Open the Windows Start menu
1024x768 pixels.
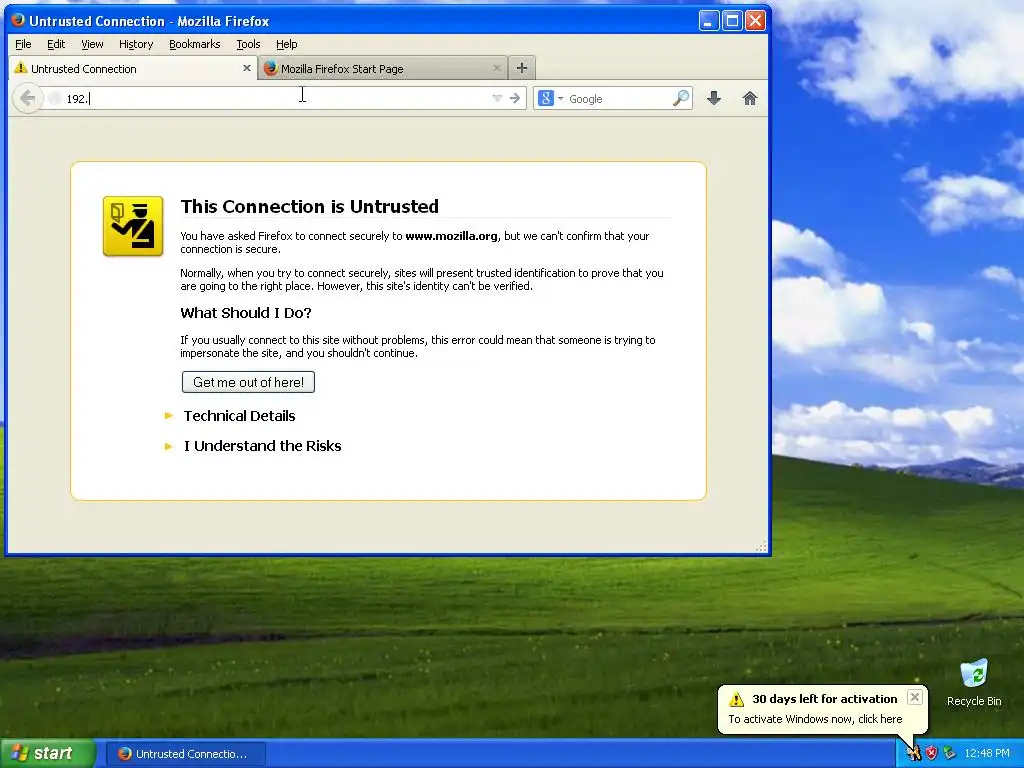coord(47,754)
